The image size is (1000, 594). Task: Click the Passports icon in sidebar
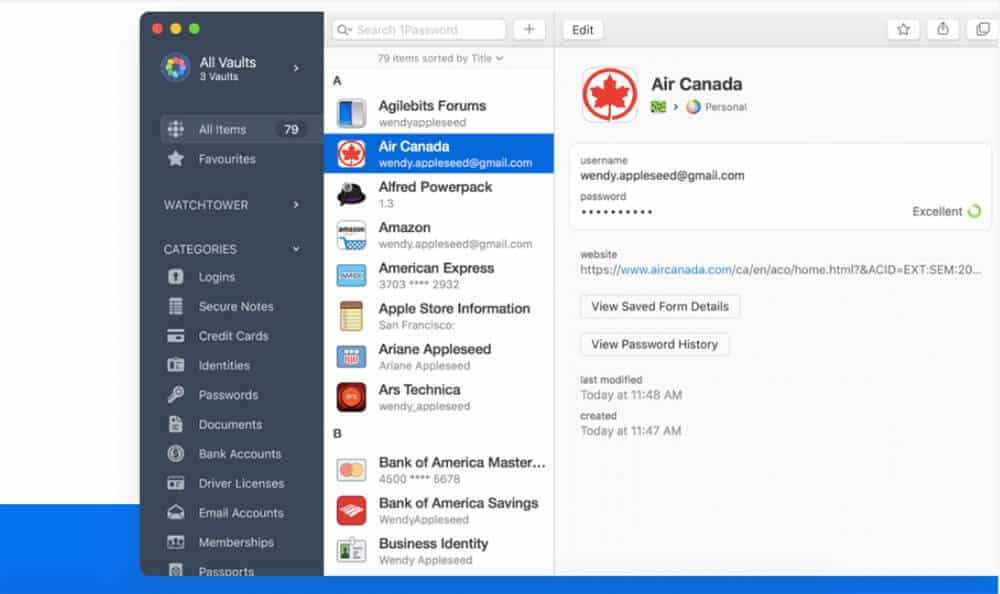point(175,570)
